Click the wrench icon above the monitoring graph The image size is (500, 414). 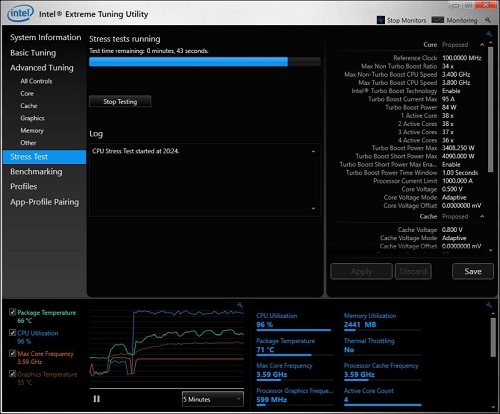[x=240, y=305]
